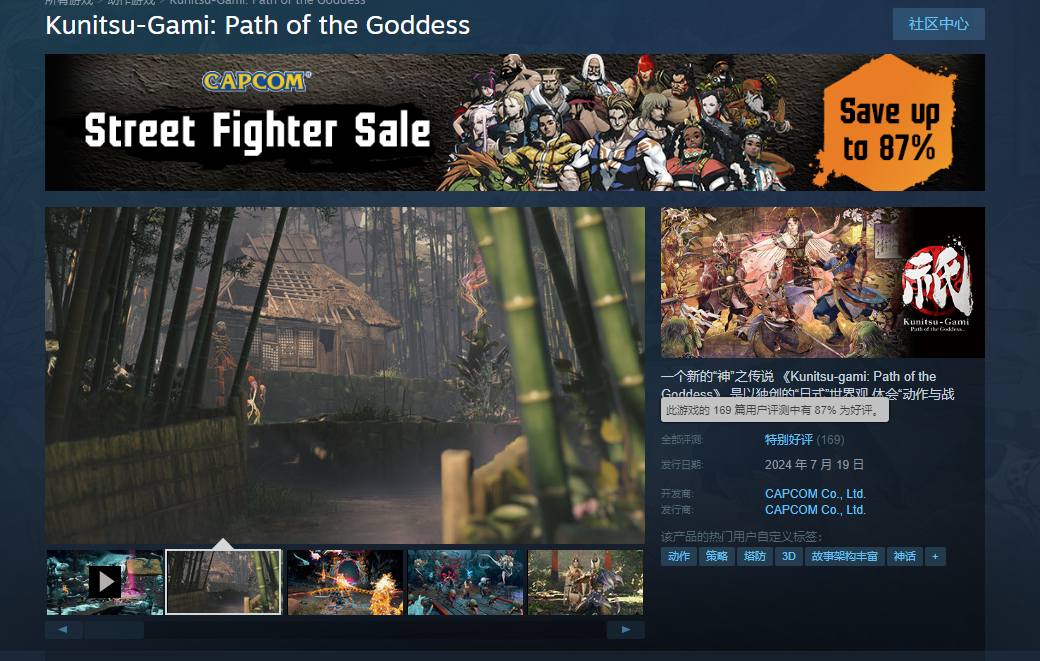Open the Street Fighter Sale banner
Screen dimensions: 1040x661
pos(515,123)
